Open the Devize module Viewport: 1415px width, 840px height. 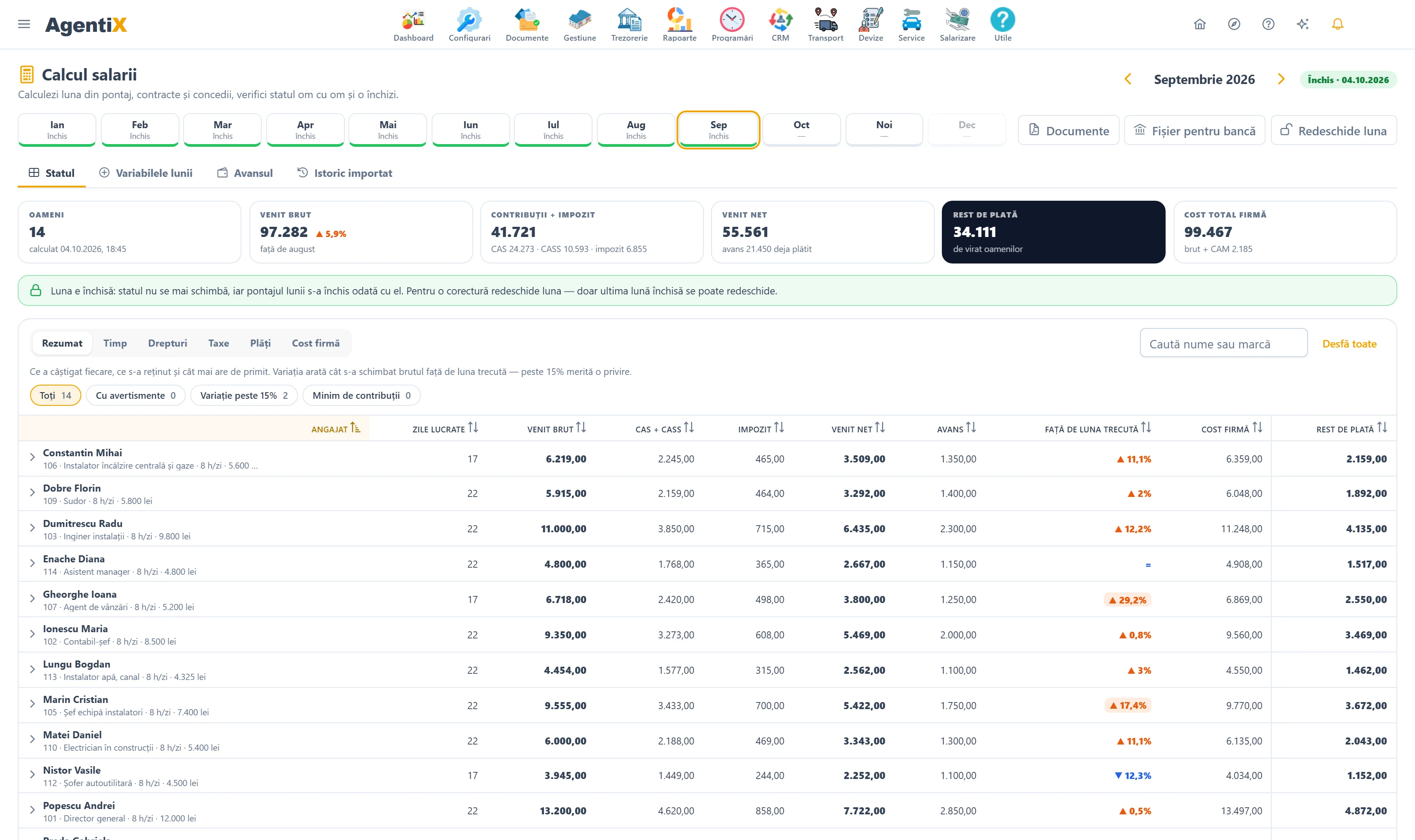(x=871, y=25)
